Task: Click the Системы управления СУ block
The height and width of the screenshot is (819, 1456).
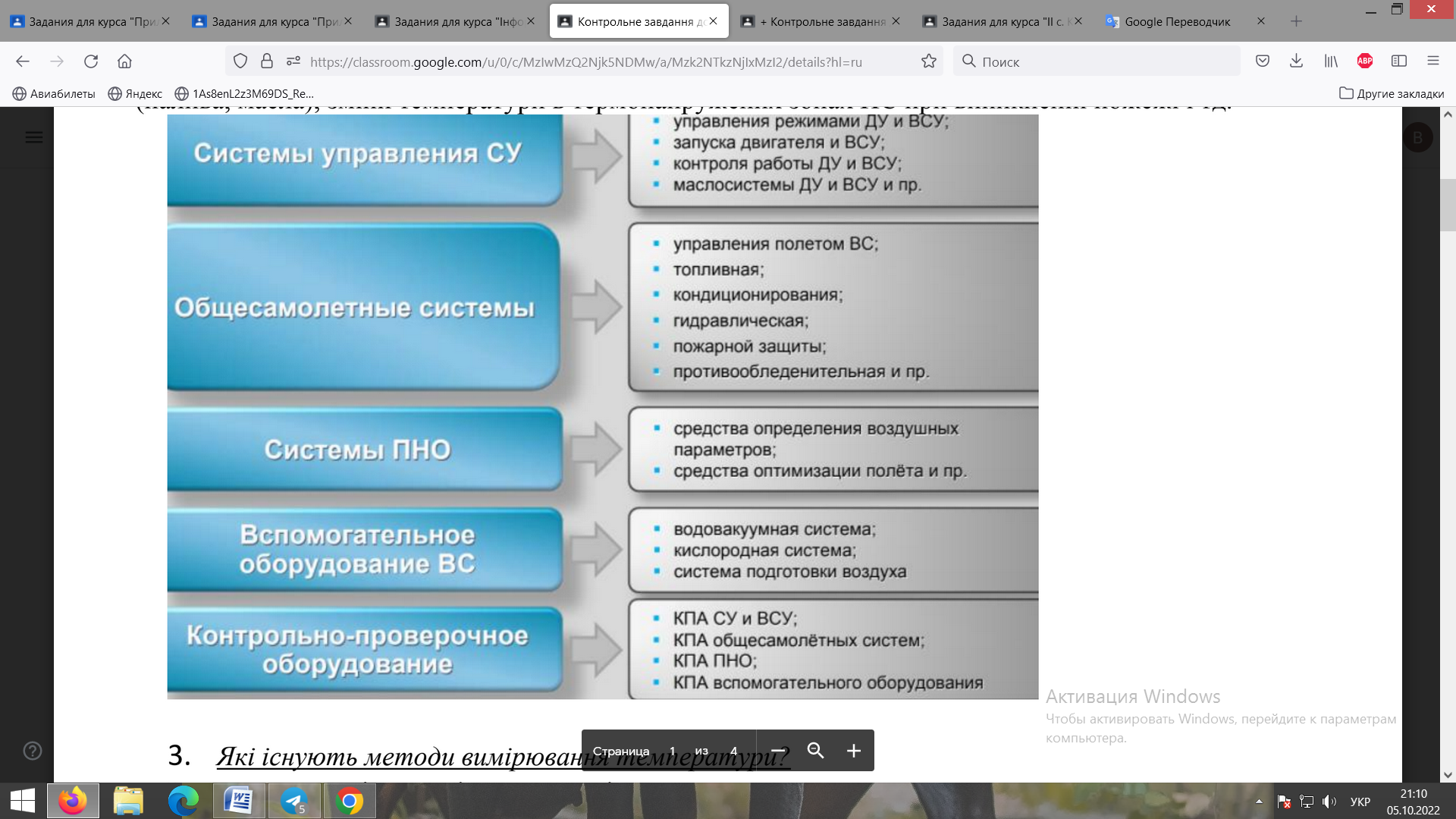Action: [x=365, y=160]
